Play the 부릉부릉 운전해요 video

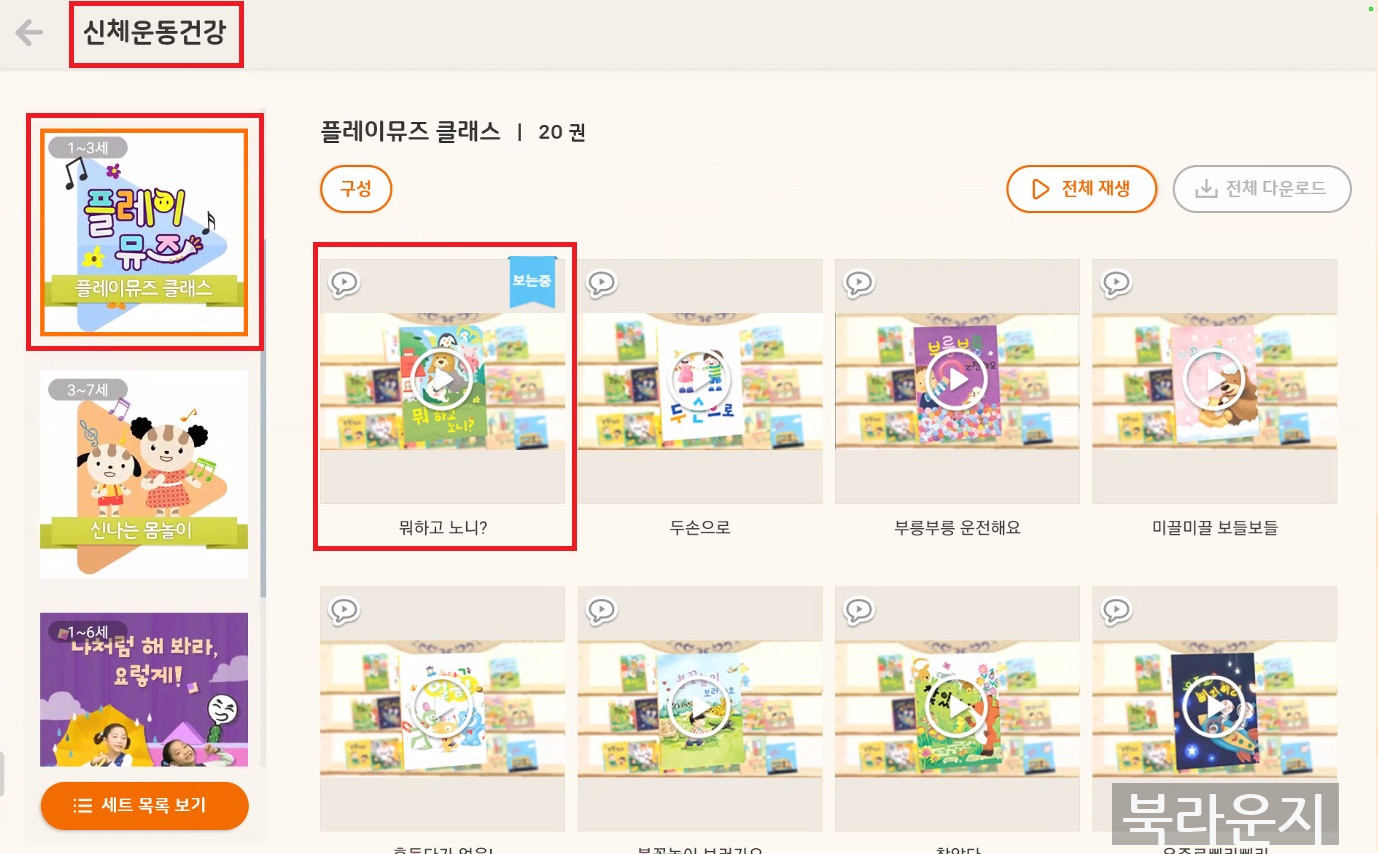pos(957,380)
